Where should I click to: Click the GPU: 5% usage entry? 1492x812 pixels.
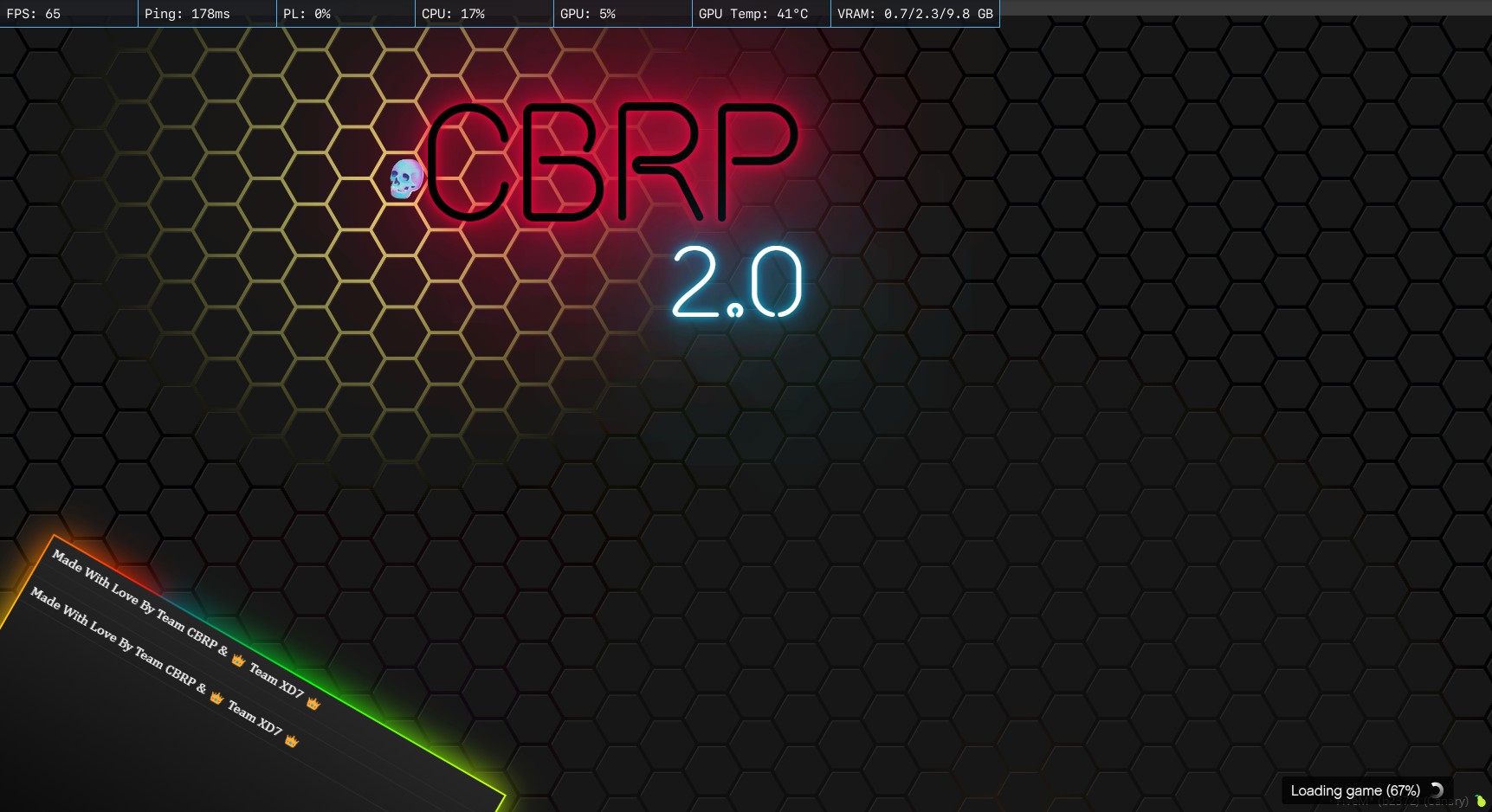click(623, 14)
